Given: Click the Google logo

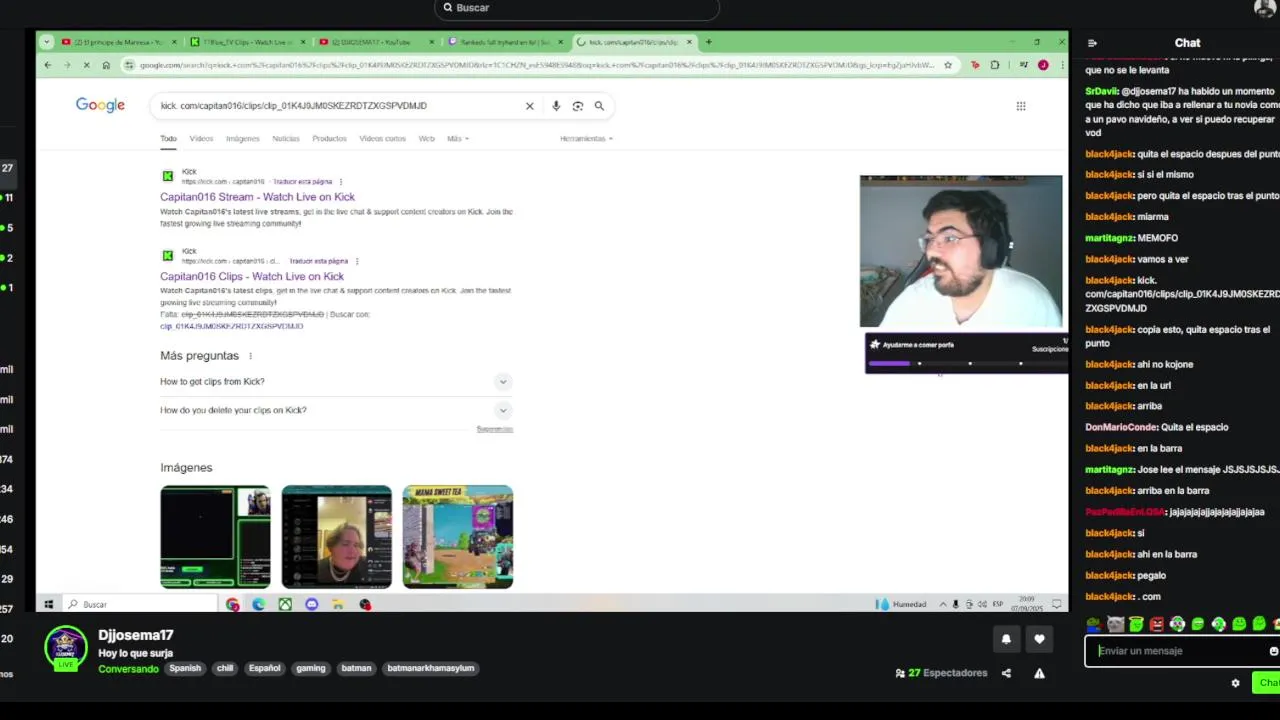Looking at the screenshot, I should click(x=100, y=105).
